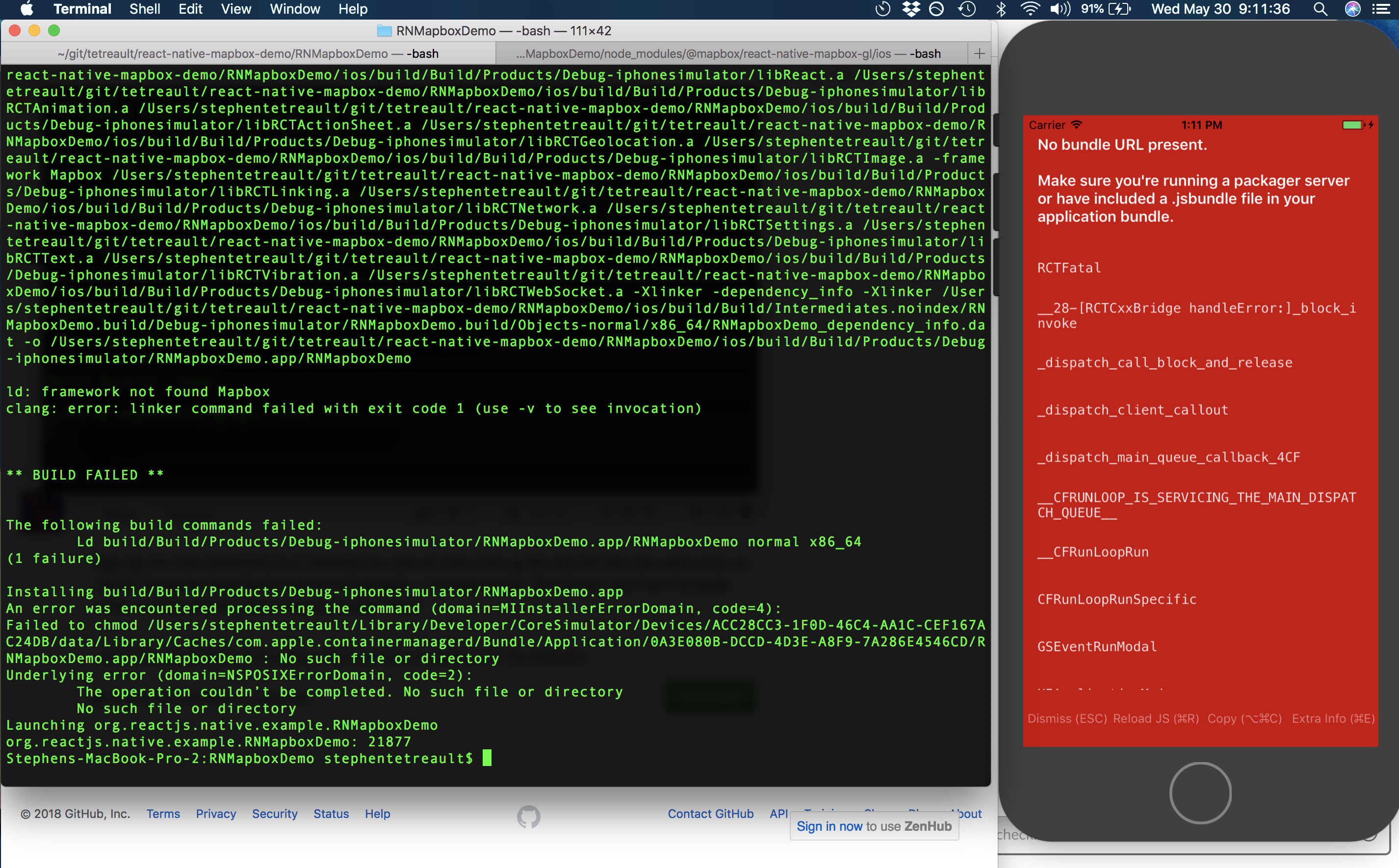Open the Shell menu

point(145,9)
